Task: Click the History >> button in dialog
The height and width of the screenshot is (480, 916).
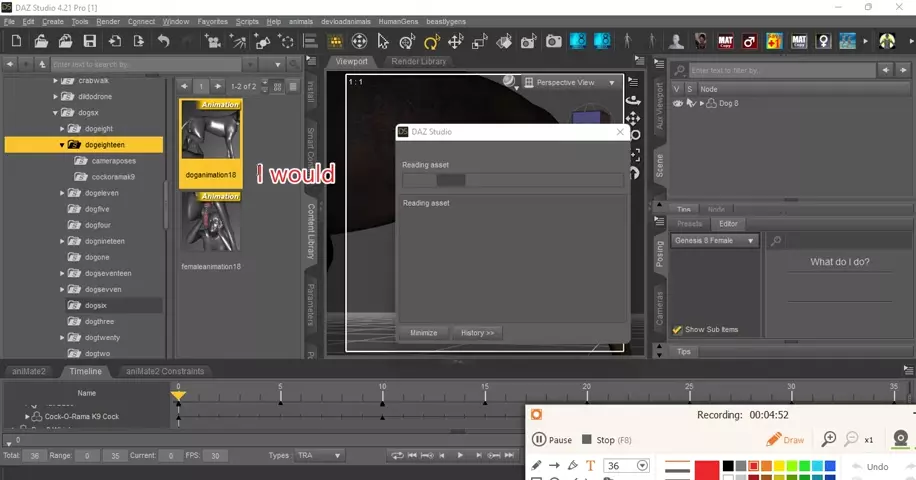Action: (x=477, y=332)
